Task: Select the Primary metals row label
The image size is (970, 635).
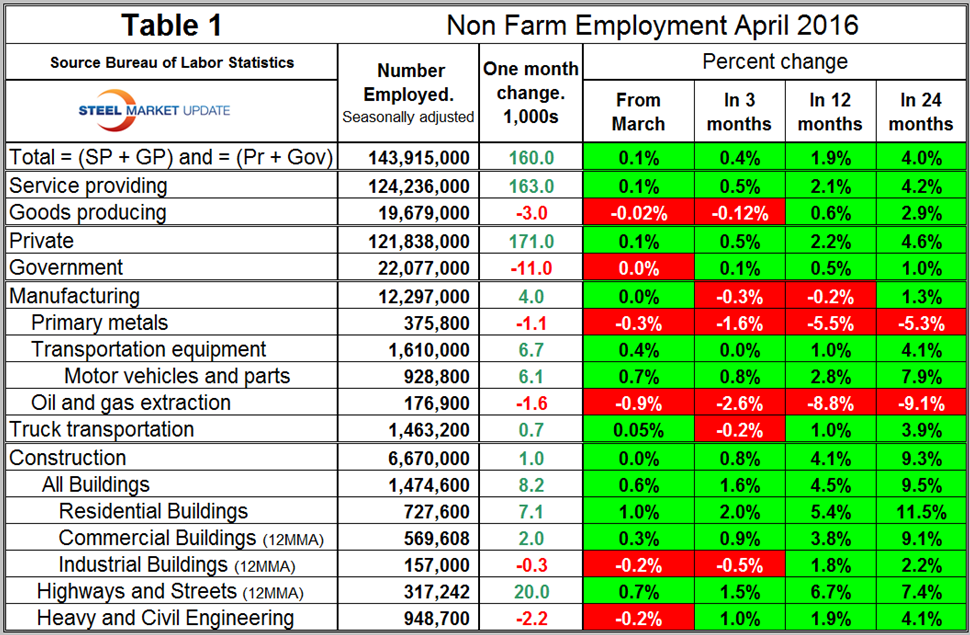Action: coord(100,322)
